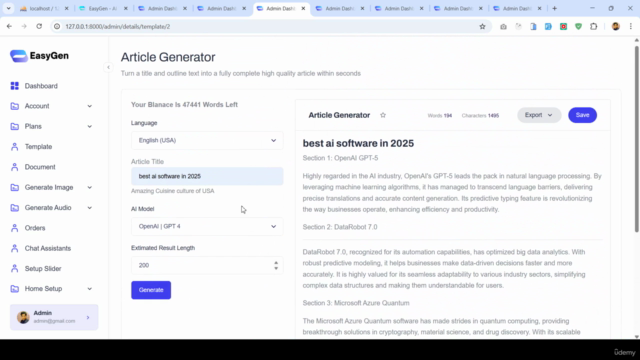Viewport: 640px width, 360px height.
Task: Click the Generate Audio folder icon
Action: (15, 208)
